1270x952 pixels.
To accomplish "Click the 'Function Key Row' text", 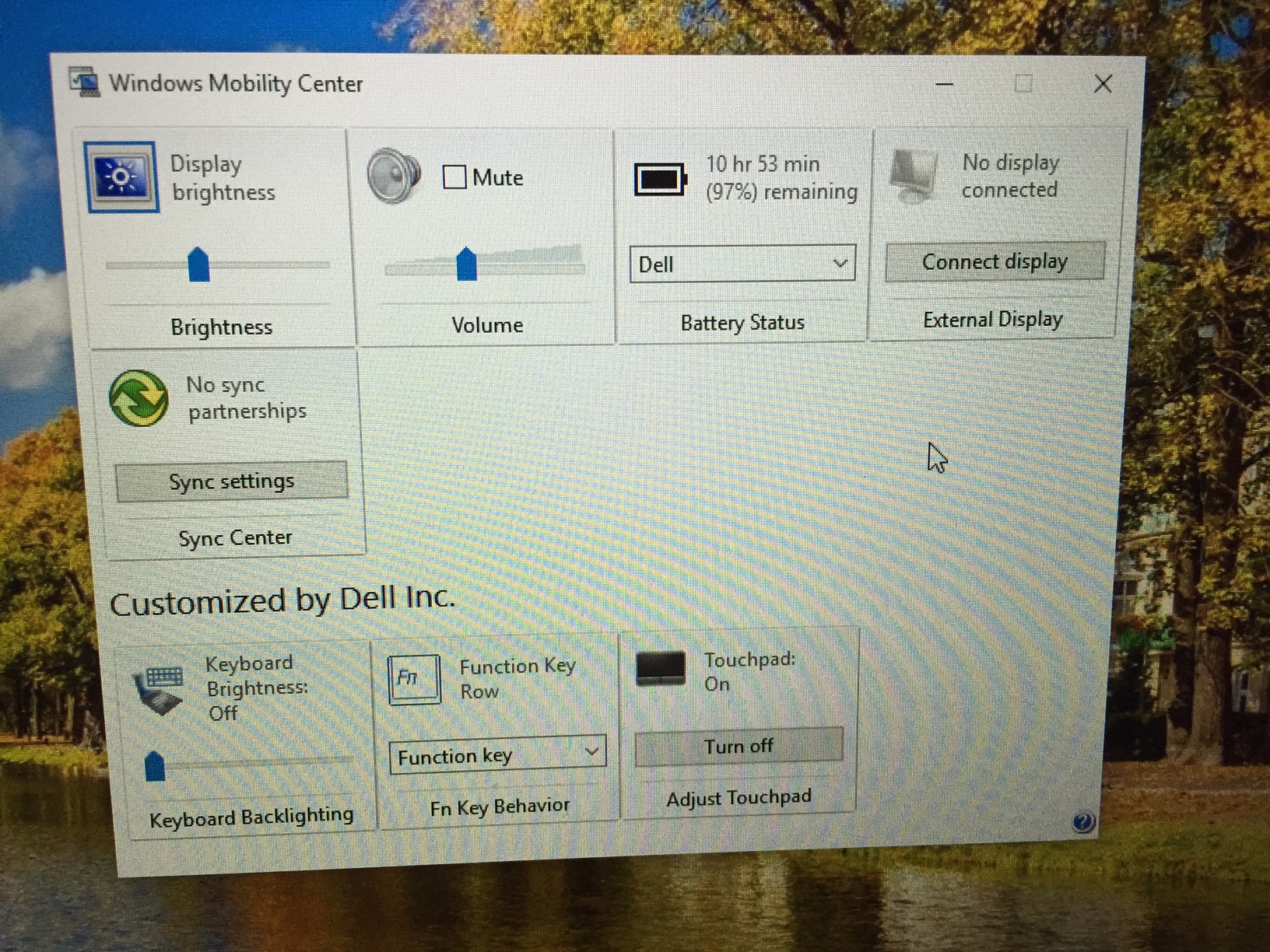I will click(517, 678).
